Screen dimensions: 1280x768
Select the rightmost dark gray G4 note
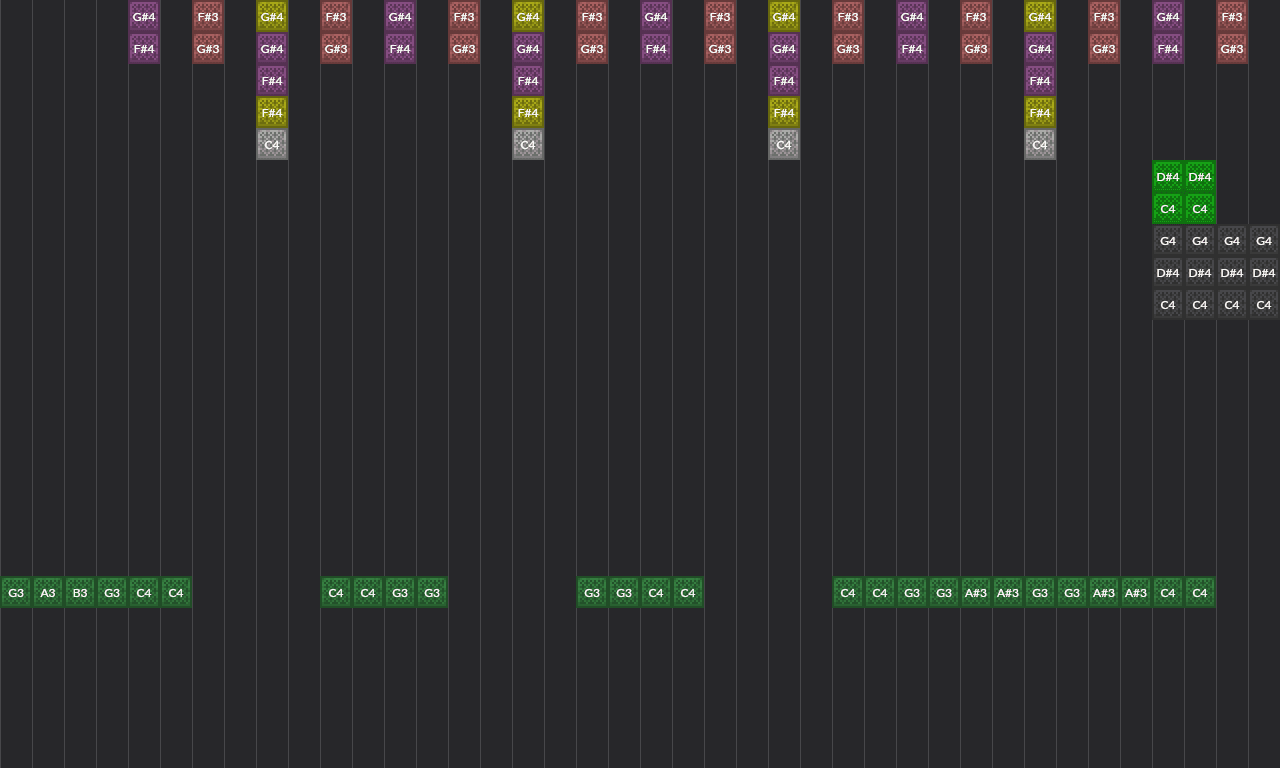1264,241
